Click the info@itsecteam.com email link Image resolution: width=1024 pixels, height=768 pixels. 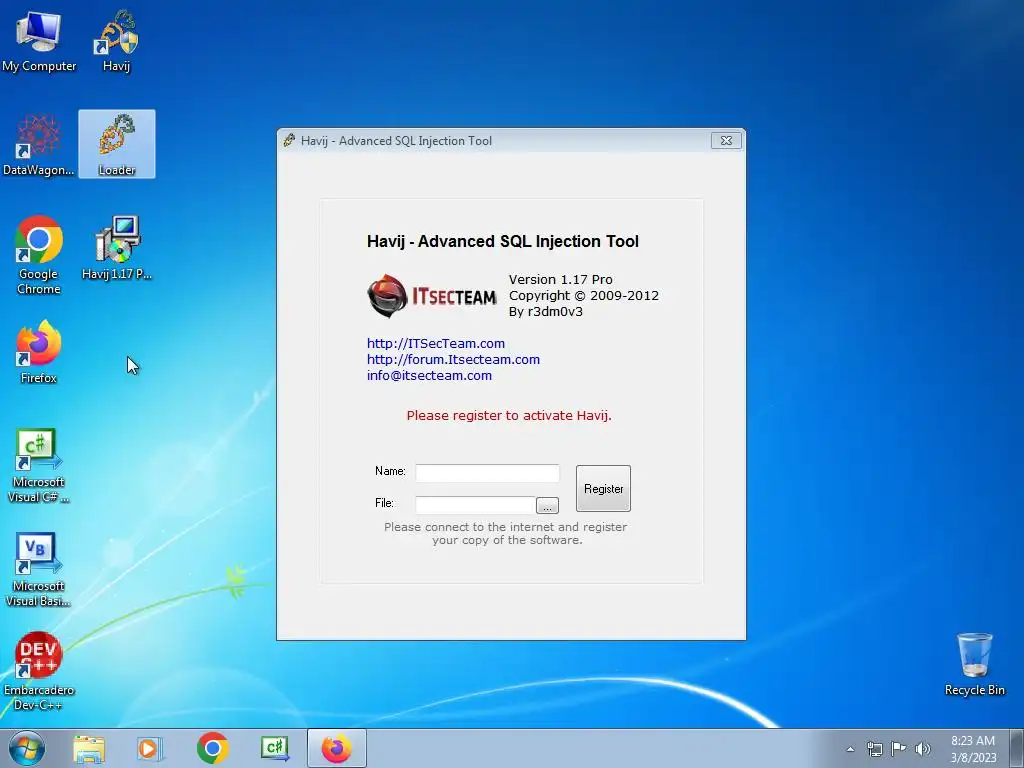tap(429, 376)
